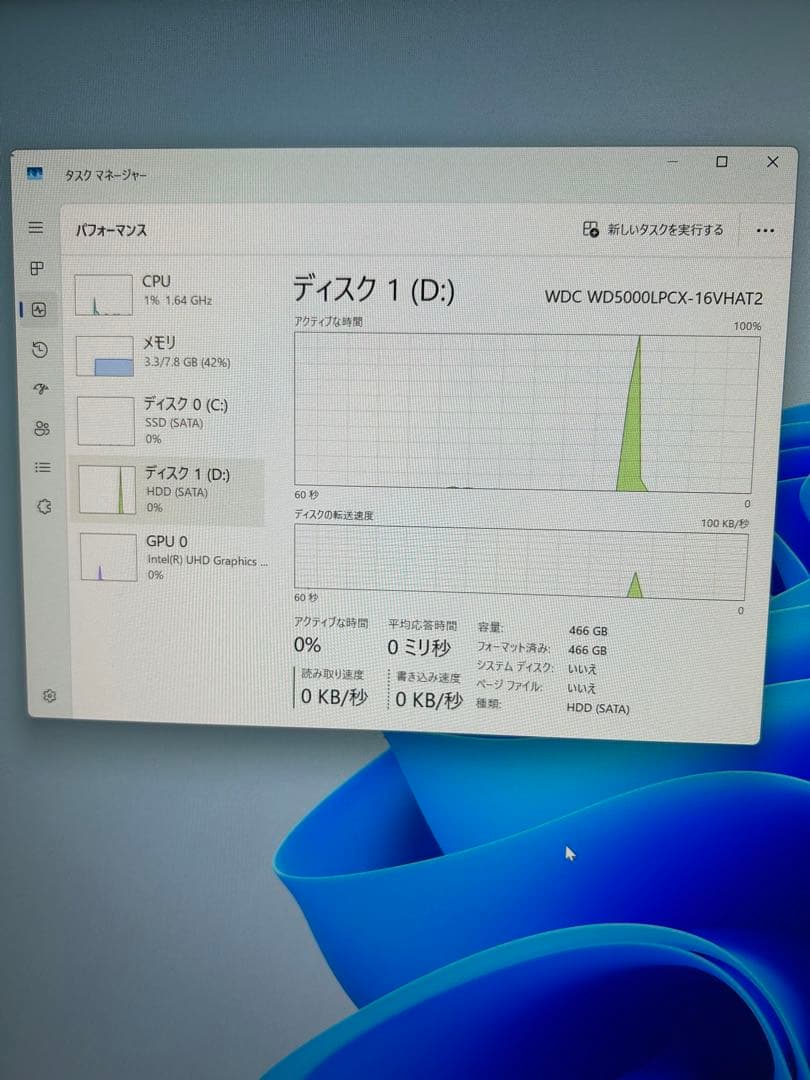
Task: Click the アクティブな時間 graph area
Action: (x=520, y=410)
